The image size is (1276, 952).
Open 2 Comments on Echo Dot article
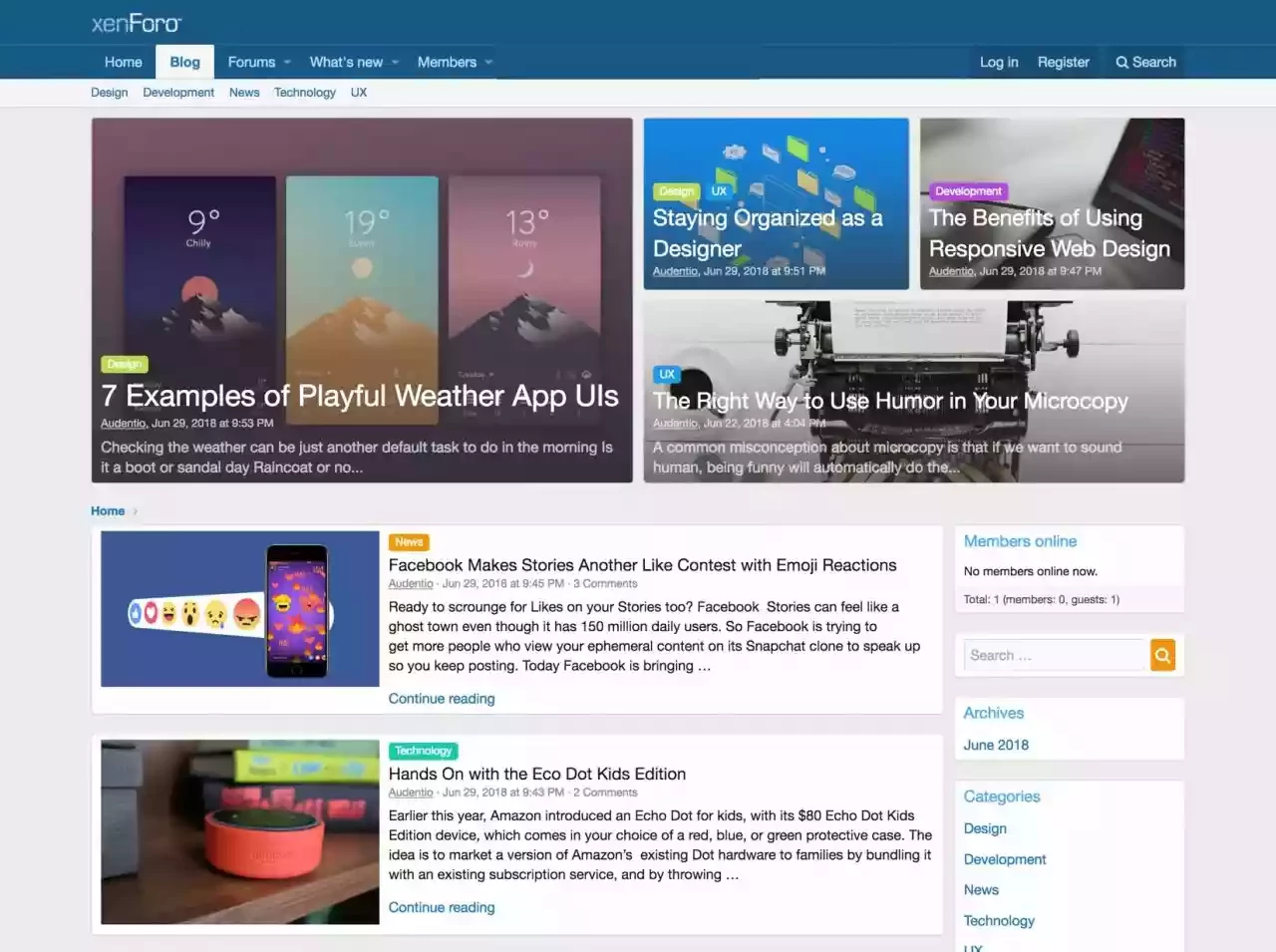coord(605,793)
